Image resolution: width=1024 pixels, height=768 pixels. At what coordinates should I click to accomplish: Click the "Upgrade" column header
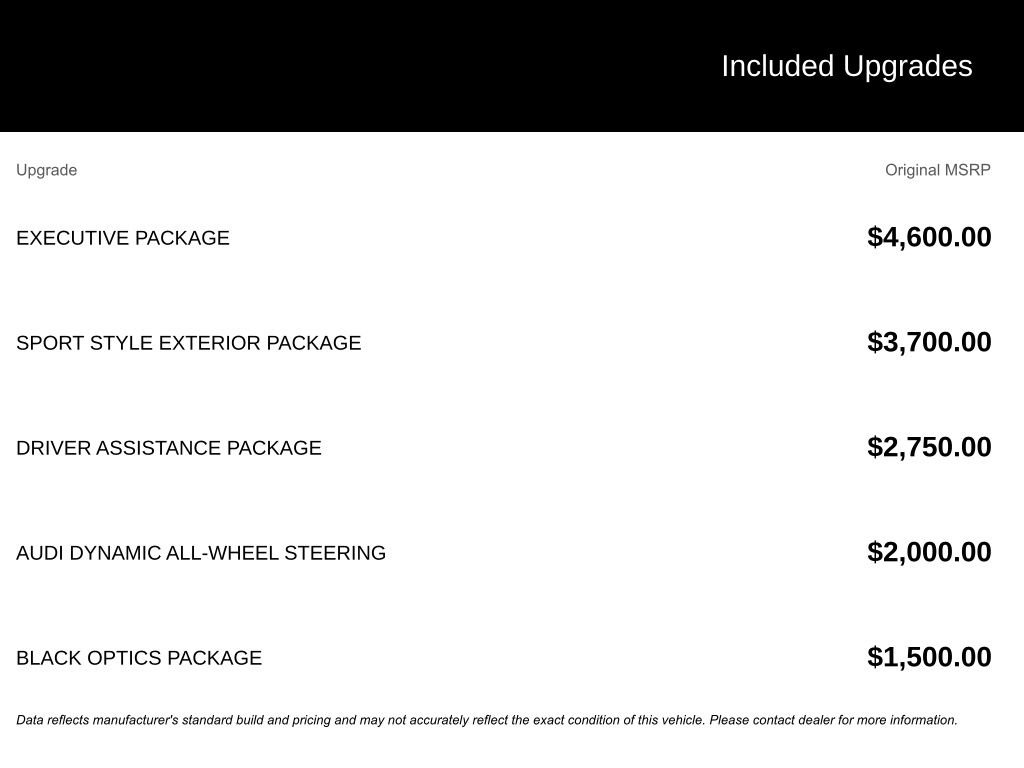(x=46, y=170)
